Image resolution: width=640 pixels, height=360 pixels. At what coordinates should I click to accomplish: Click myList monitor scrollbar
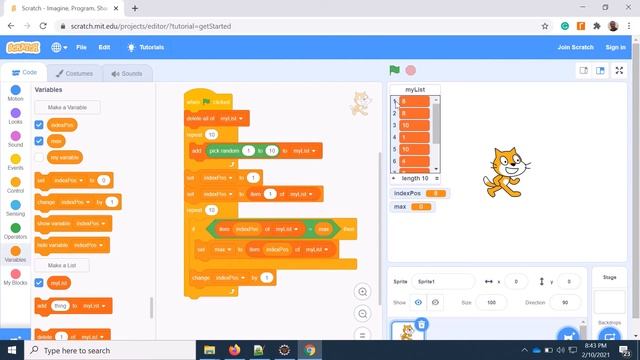(x=436, y=124)
